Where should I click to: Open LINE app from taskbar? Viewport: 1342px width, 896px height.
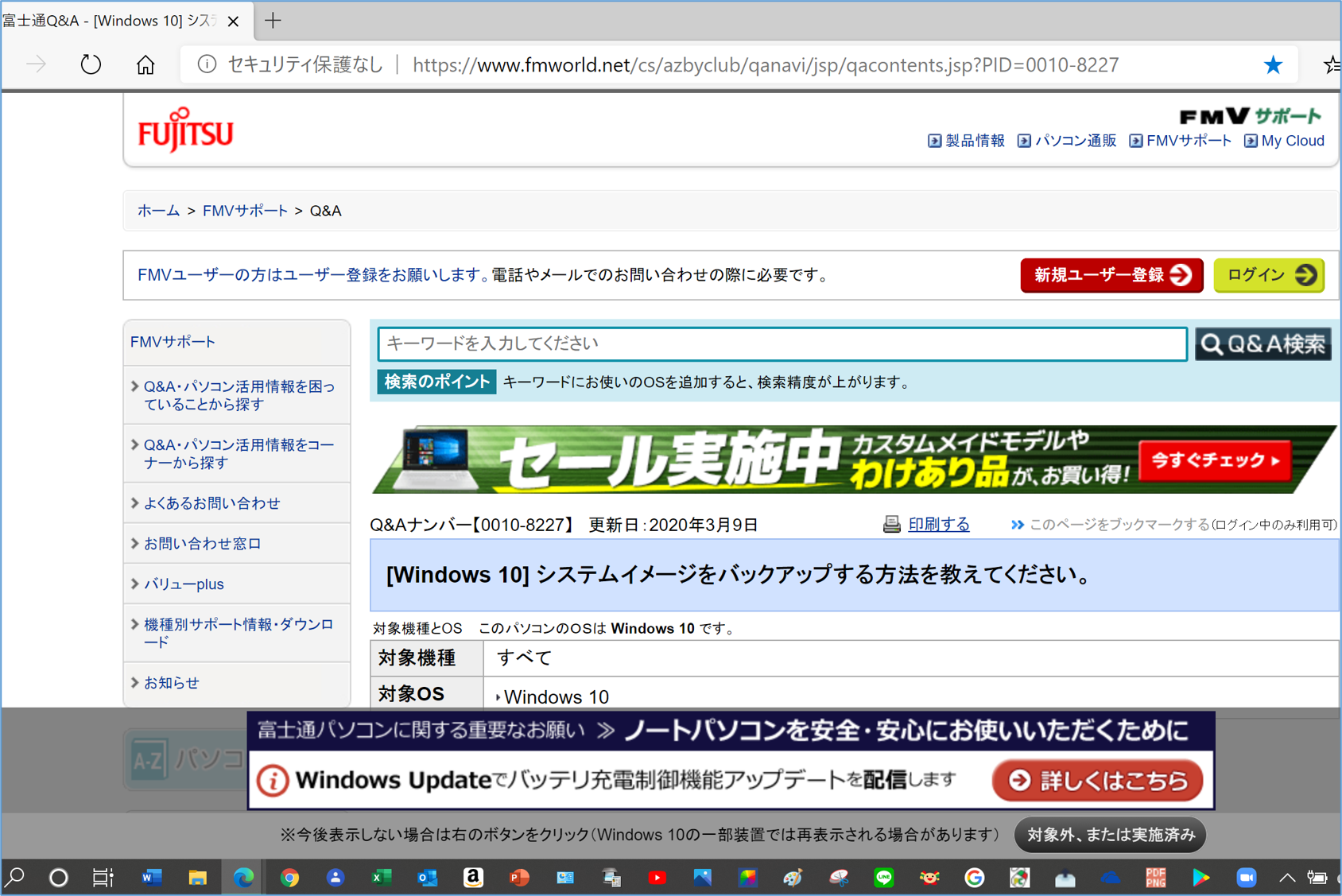pos(884,878)
